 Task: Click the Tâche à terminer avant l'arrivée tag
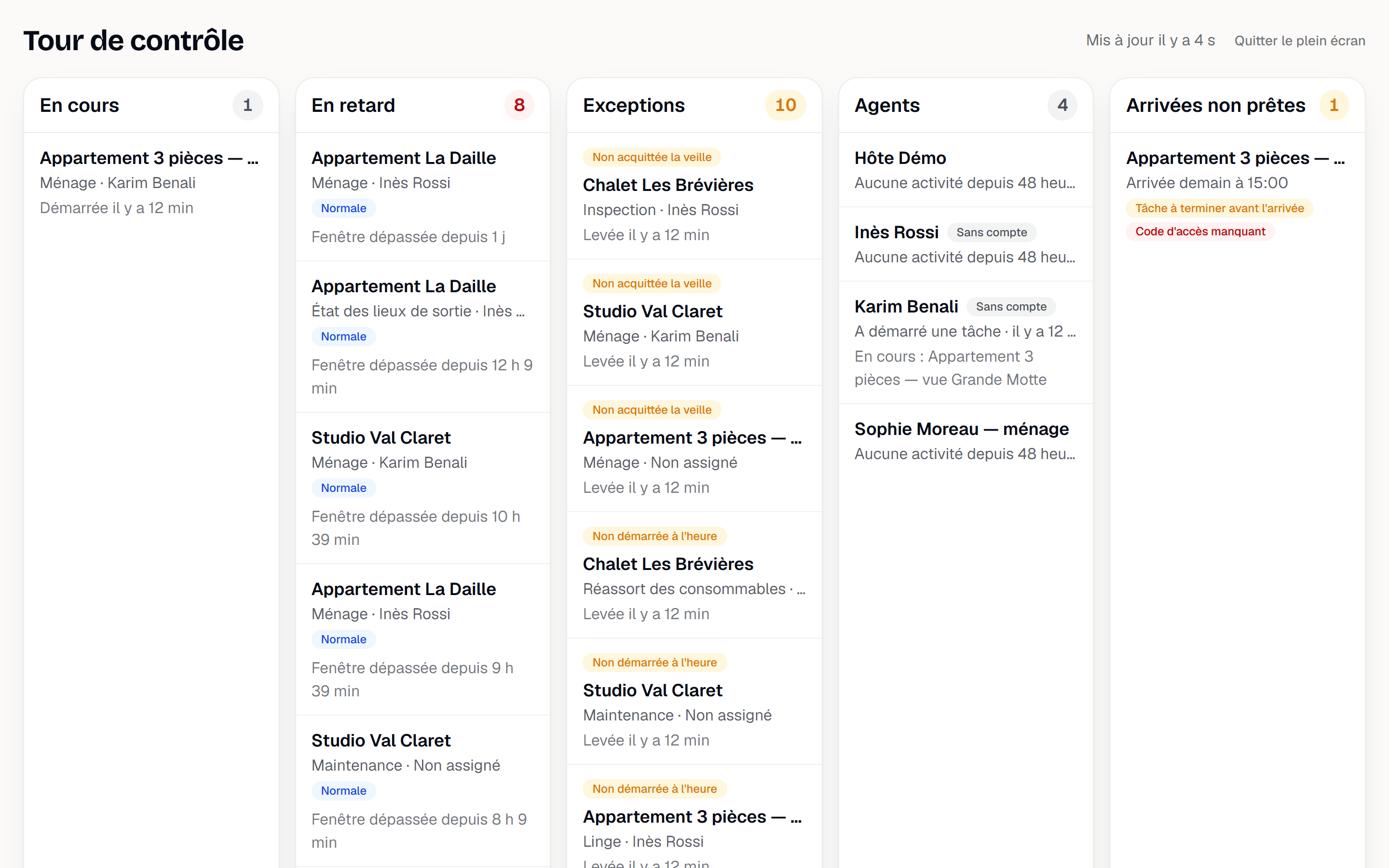tap(1220, 208)
